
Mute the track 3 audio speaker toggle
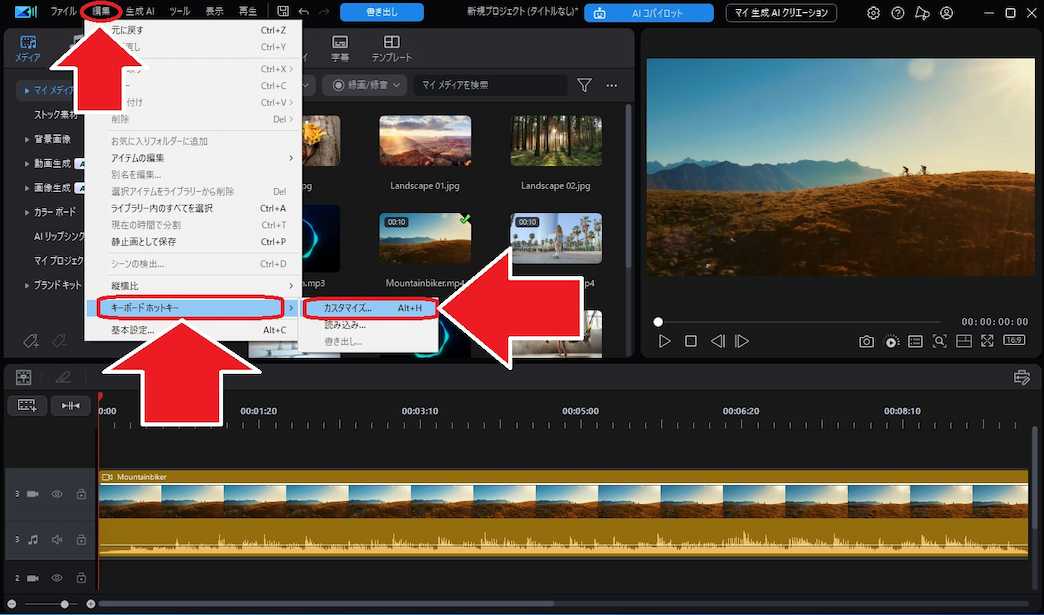pos(57,539)
